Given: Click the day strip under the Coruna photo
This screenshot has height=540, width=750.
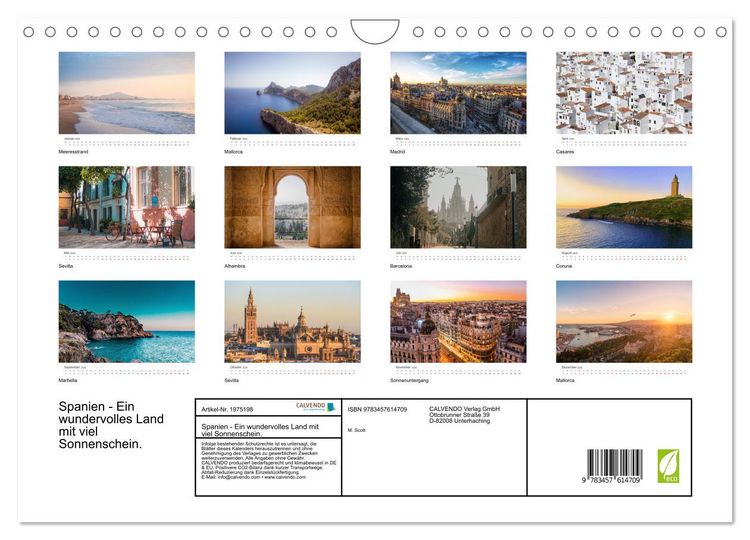Looking at the screenshot, I should pyautogui.click(x=624, y=257).
